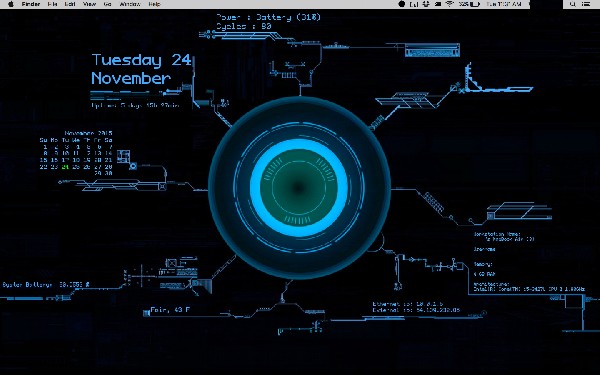Click the green highlighted 24 in calendar
The height and width of the screenshot is (375, 600).
pyautogui.click(x=66, y=167)
